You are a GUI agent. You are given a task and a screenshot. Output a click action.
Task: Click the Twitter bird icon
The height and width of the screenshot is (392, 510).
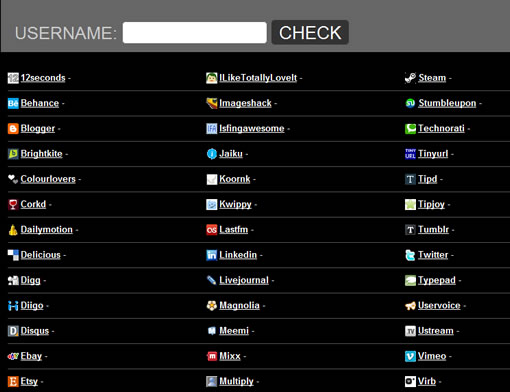(x=410, y=255)
